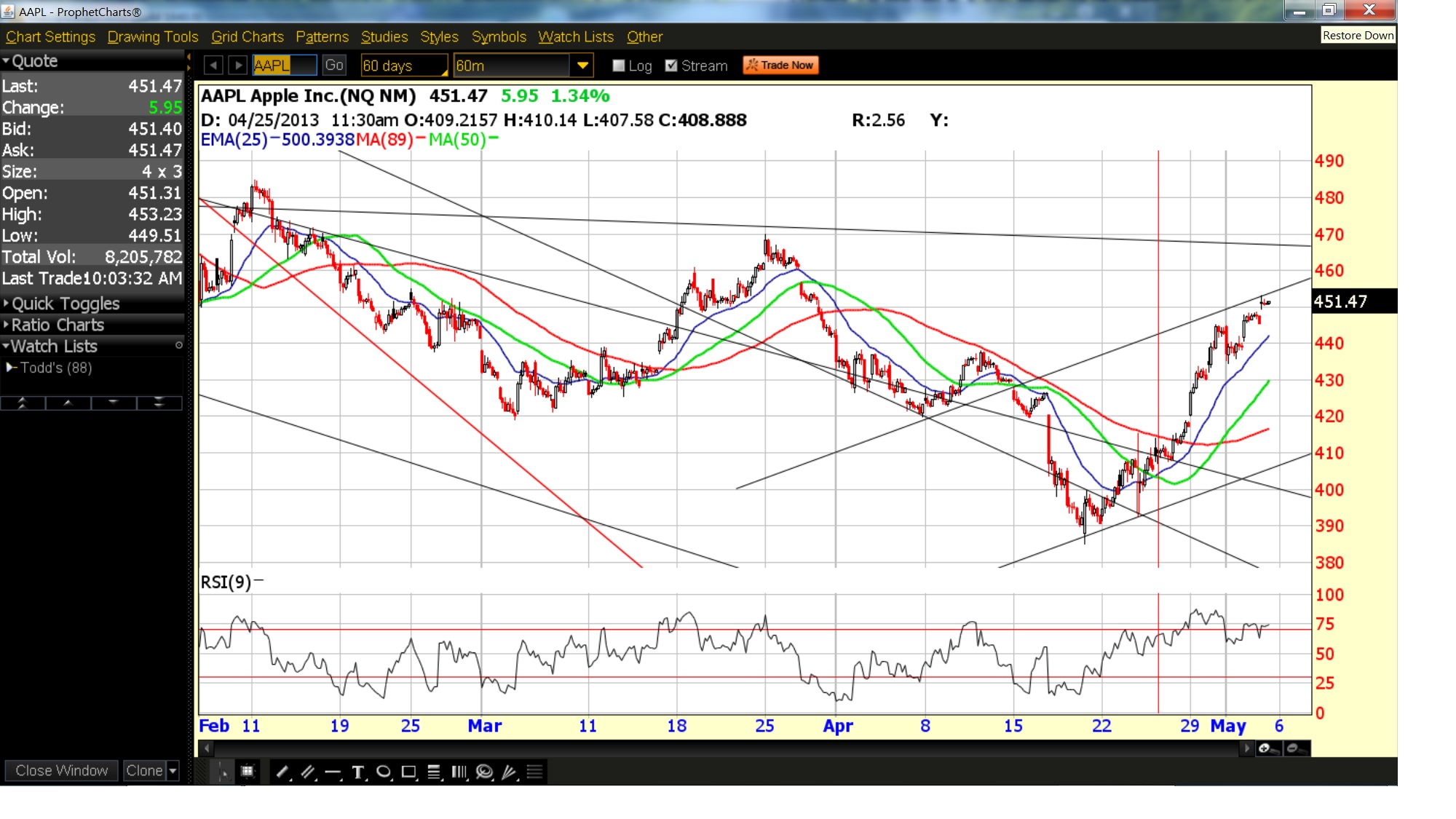1456x819 pixels.
Task: Click Total Vol value 8,205,782
Action: 143,257
